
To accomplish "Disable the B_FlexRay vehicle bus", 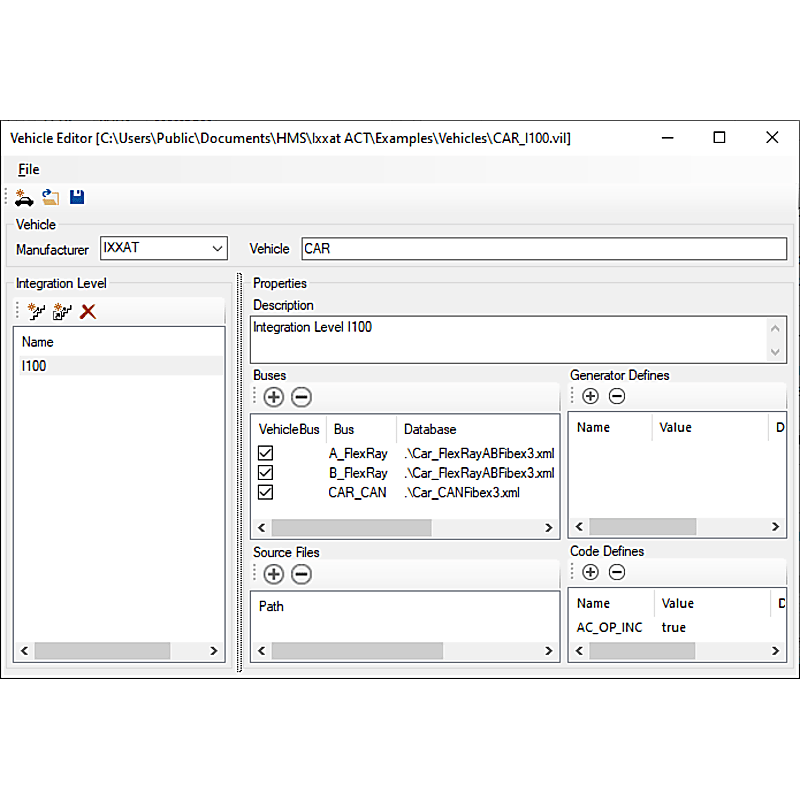I will (265, 473).
